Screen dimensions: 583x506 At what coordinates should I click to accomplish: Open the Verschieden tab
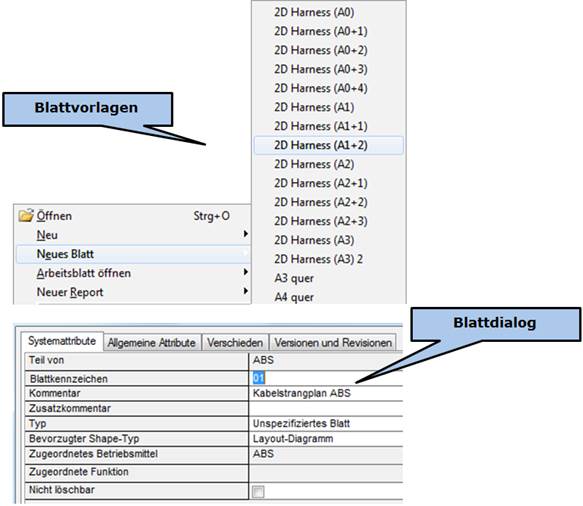(x=235, y=342)
